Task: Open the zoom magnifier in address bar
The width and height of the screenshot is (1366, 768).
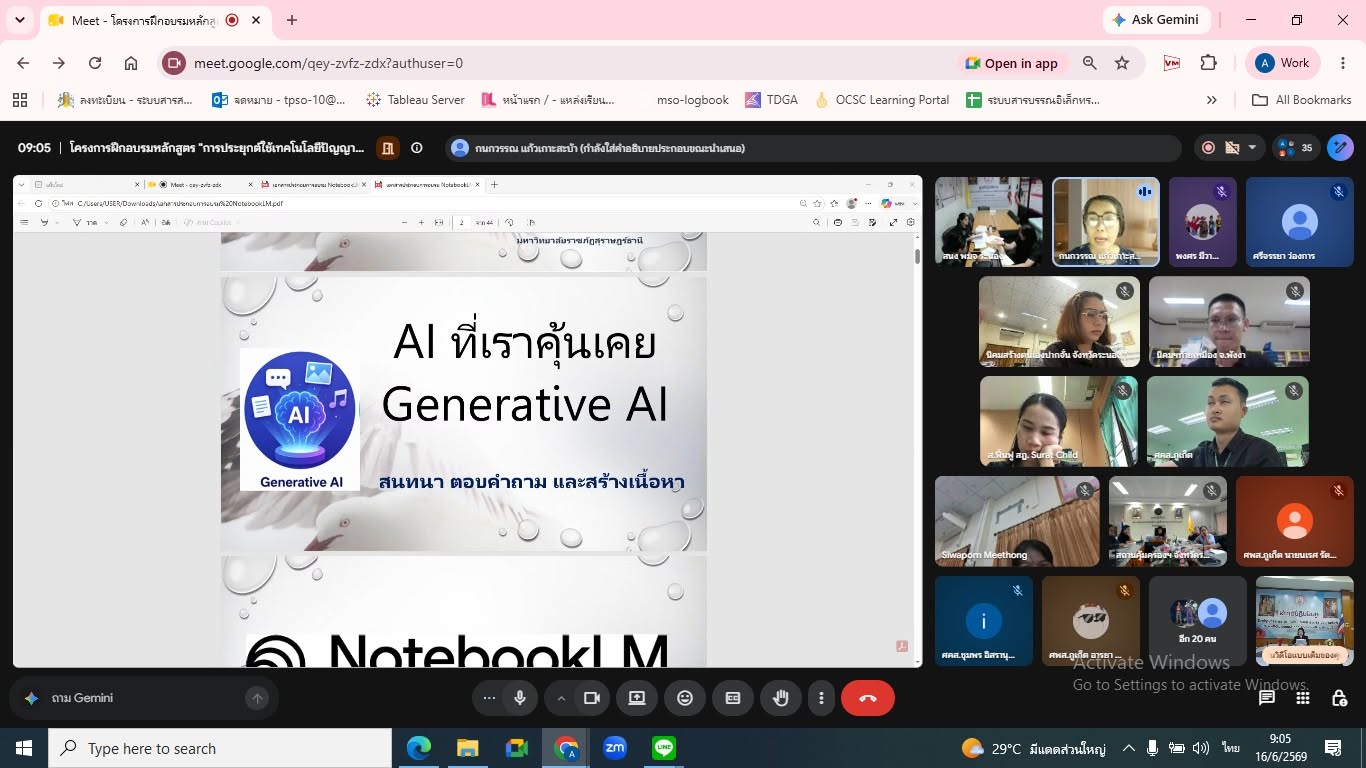Action: click(x=1090, y=63)
